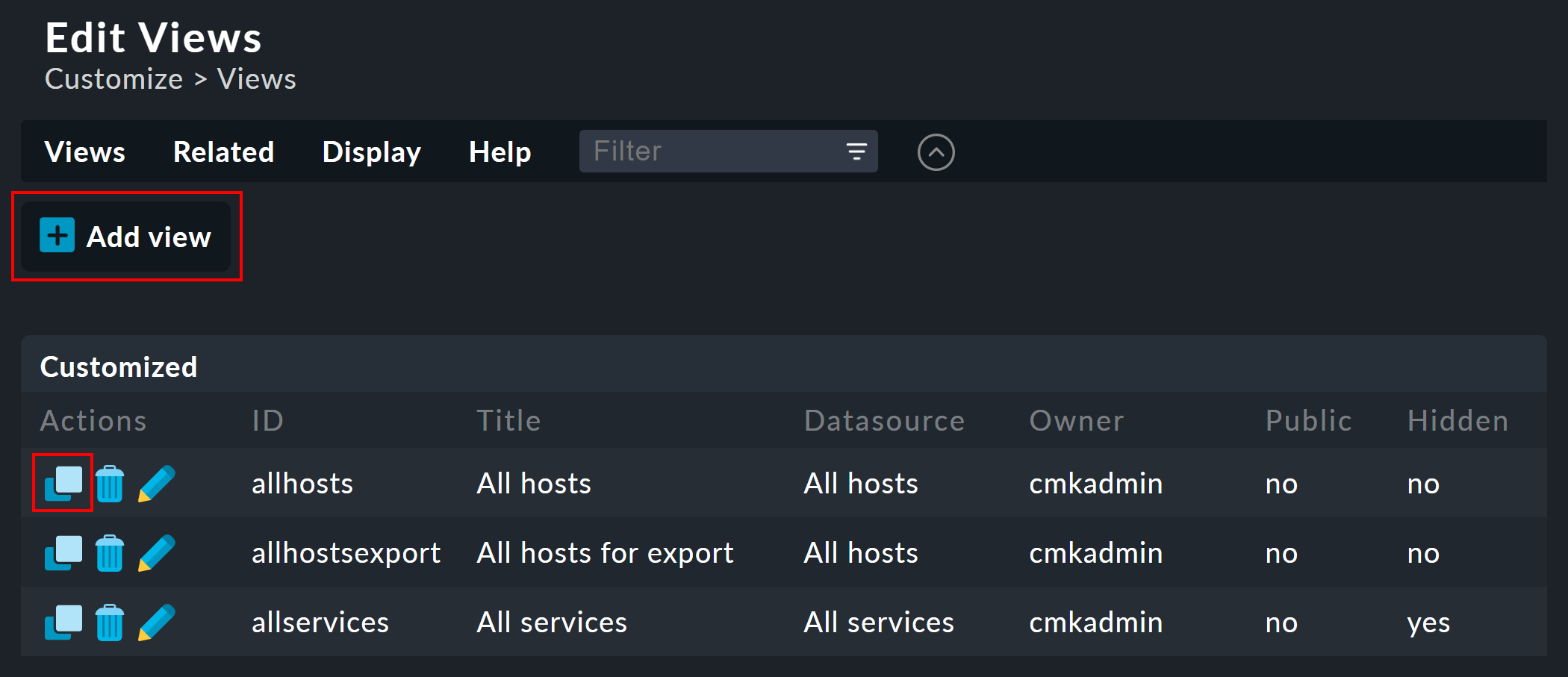
Task: Click the Public column header
Action: click(1308, 421)
